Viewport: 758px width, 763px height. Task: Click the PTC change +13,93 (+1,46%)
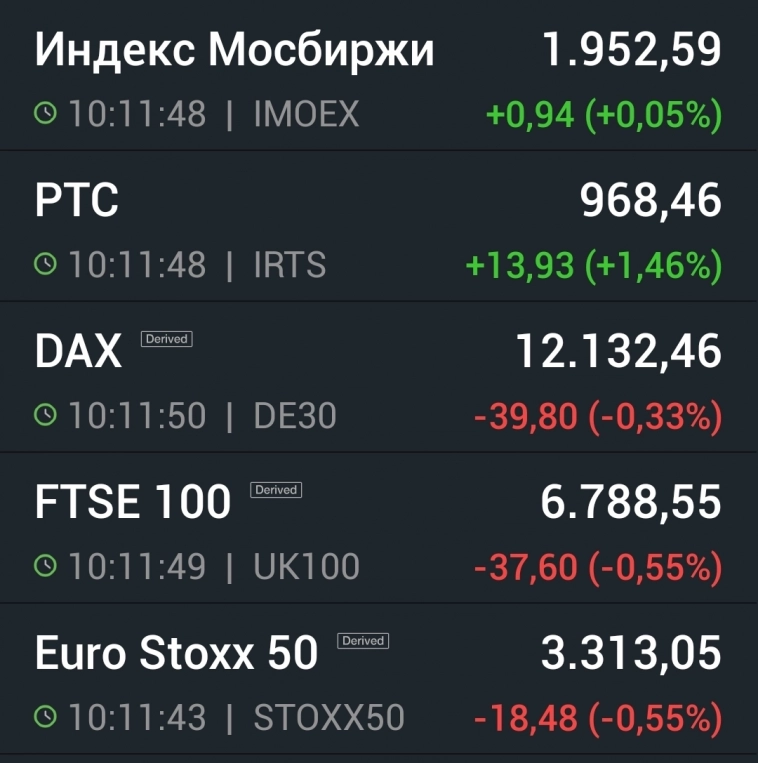pos(593,266)
